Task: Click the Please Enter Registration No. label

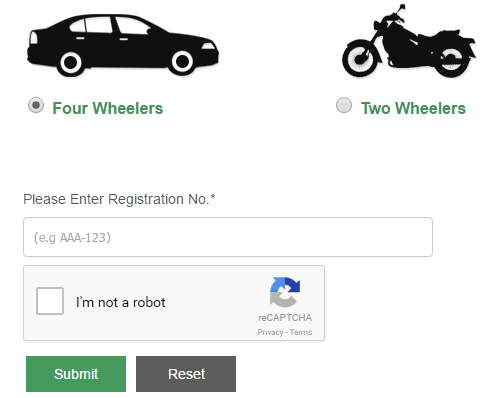Action: 119,199
